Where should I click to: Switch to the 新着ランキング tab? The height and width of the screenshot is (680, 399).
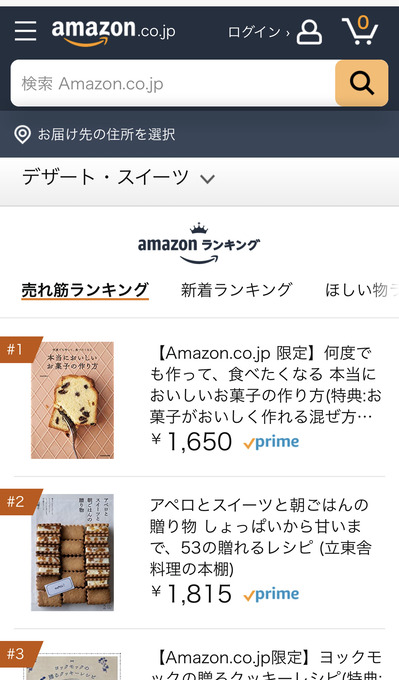click(237, 290)
